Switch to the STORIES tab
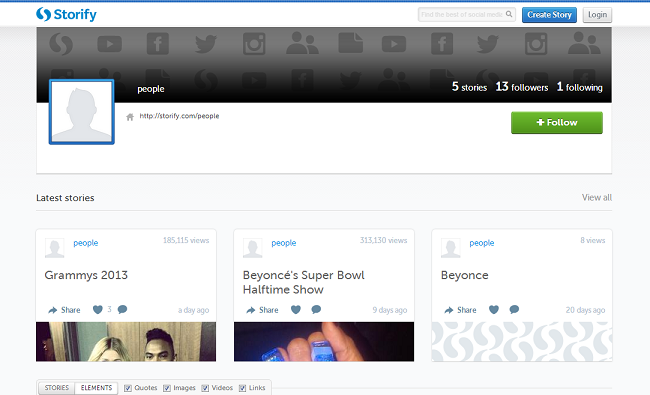Screen dimensions: 650x395 (x=57, y=388)
